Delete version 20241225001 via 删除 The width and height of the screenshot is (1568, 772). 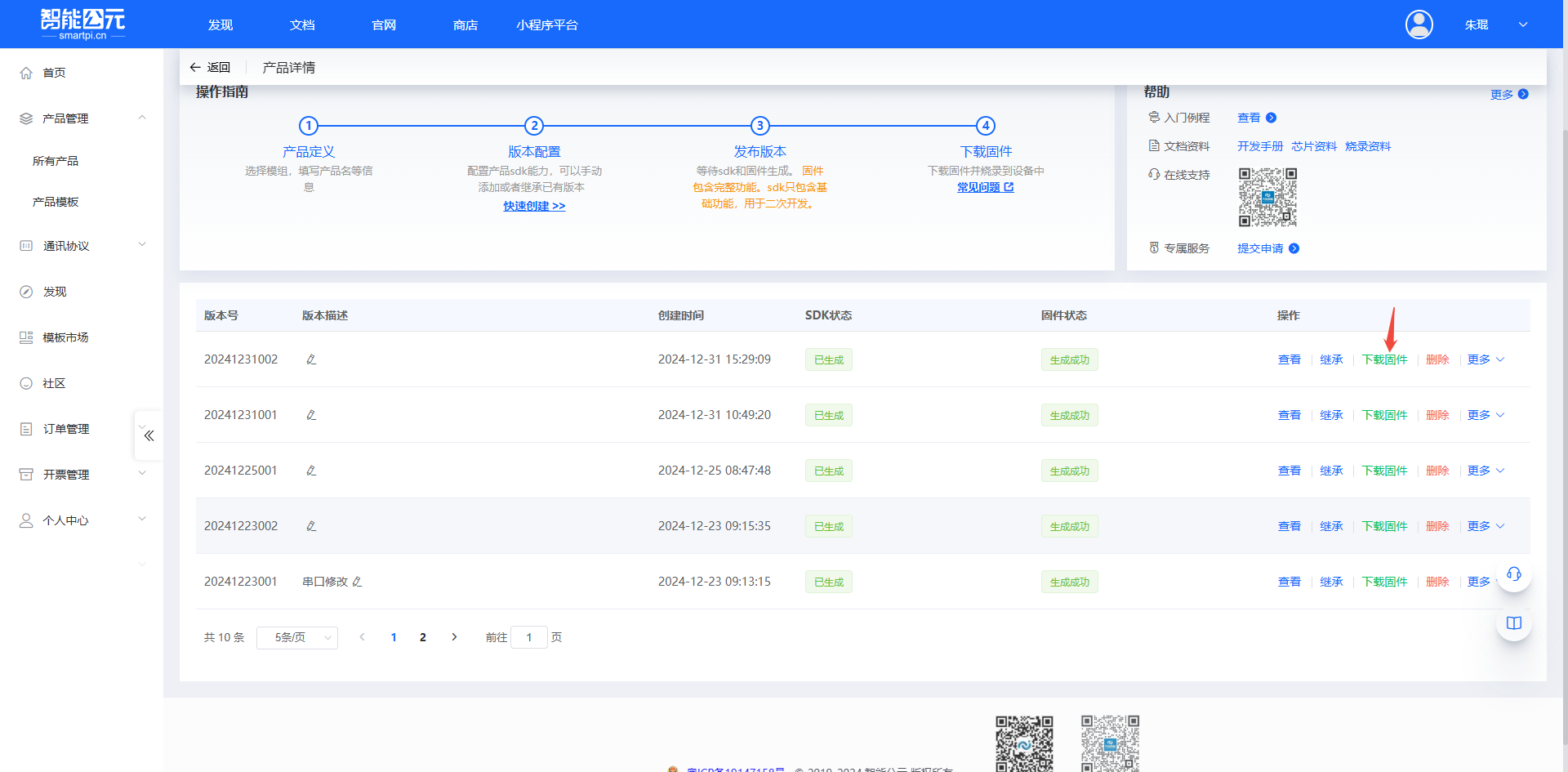tap(1437, 471)
